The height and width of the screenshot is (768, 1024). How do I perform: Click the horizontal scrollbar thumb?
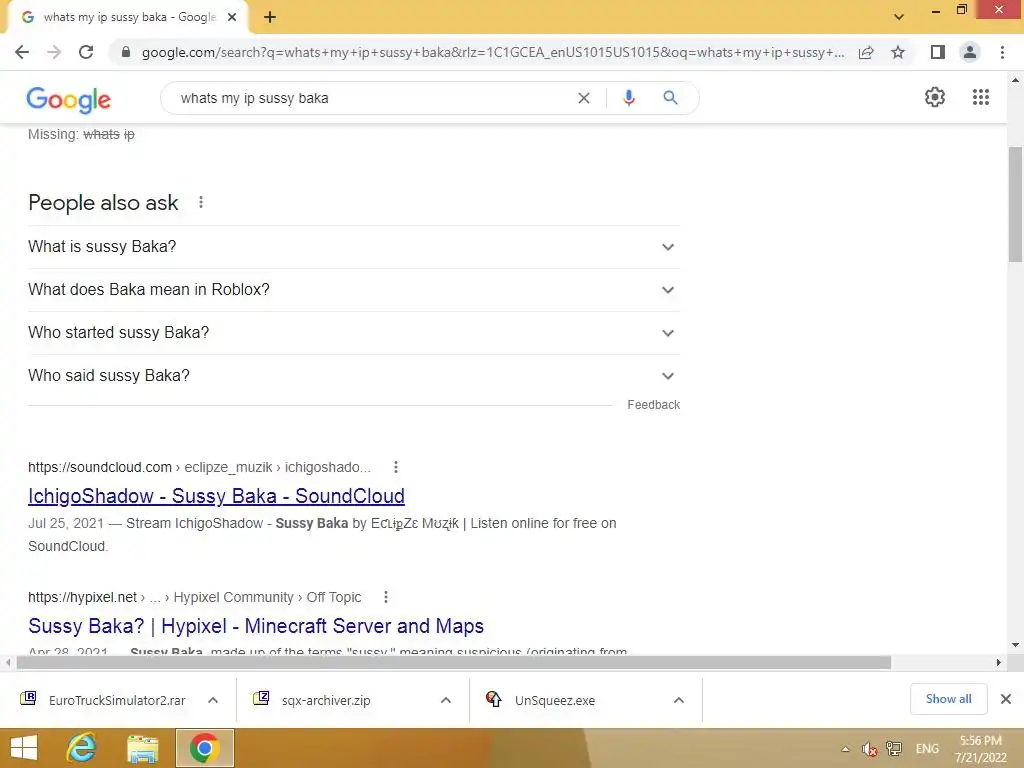pos(454,663)
